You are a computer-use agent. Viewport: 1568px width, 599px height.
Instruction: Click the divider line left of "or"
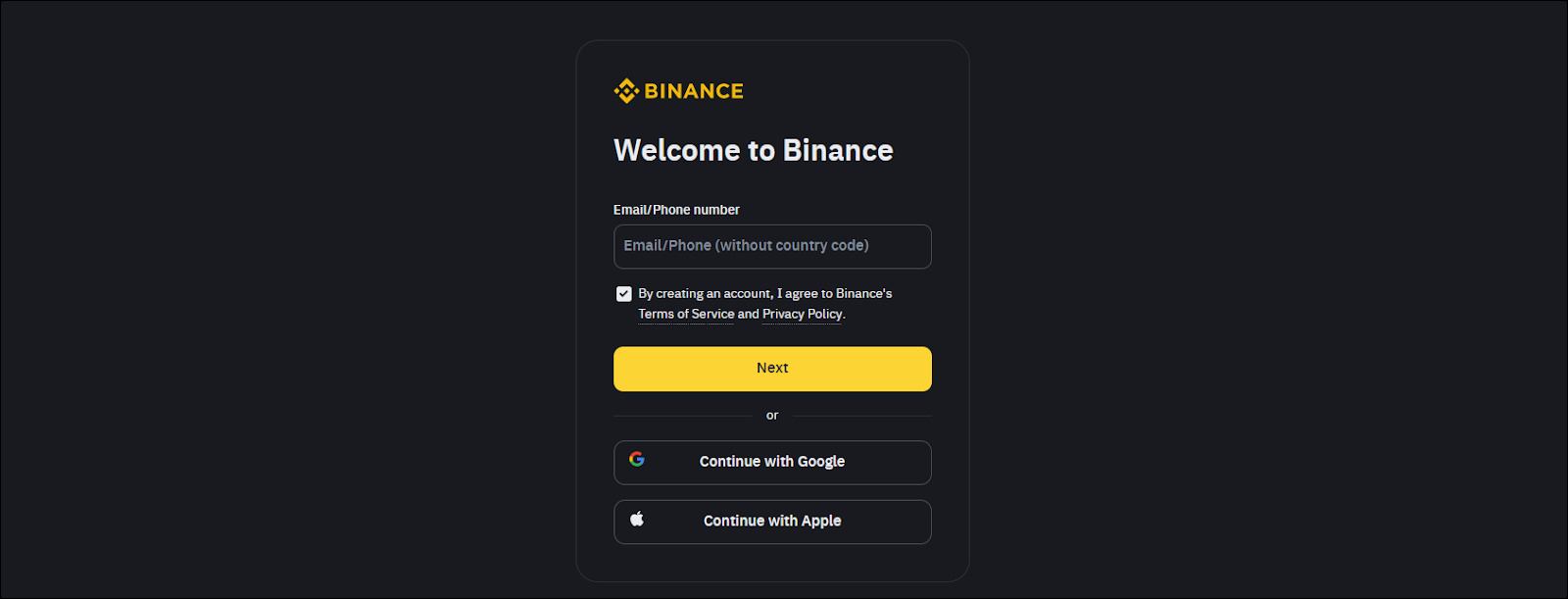(x=682, y=416)
